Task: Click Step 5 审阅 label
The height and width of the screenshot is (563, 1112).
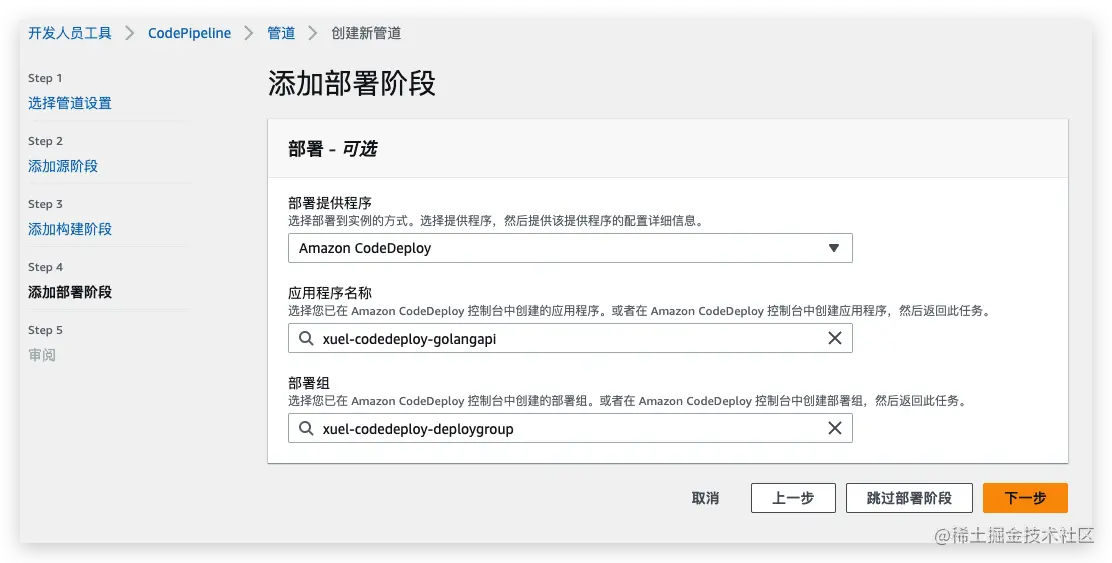Action: pyautogui.click(x=42, y=355)
